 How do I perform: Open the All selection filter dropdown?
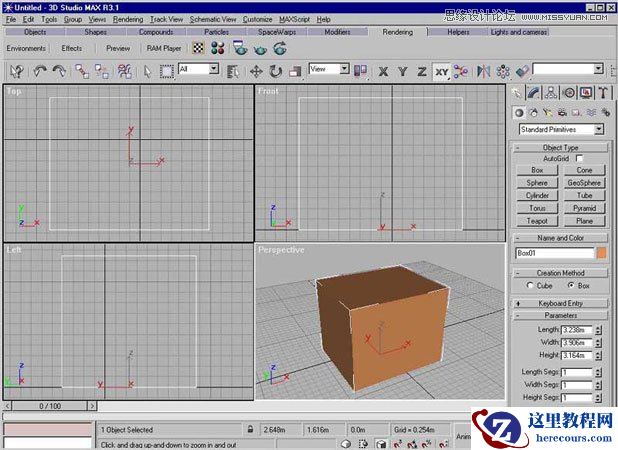tap(198, 69)
